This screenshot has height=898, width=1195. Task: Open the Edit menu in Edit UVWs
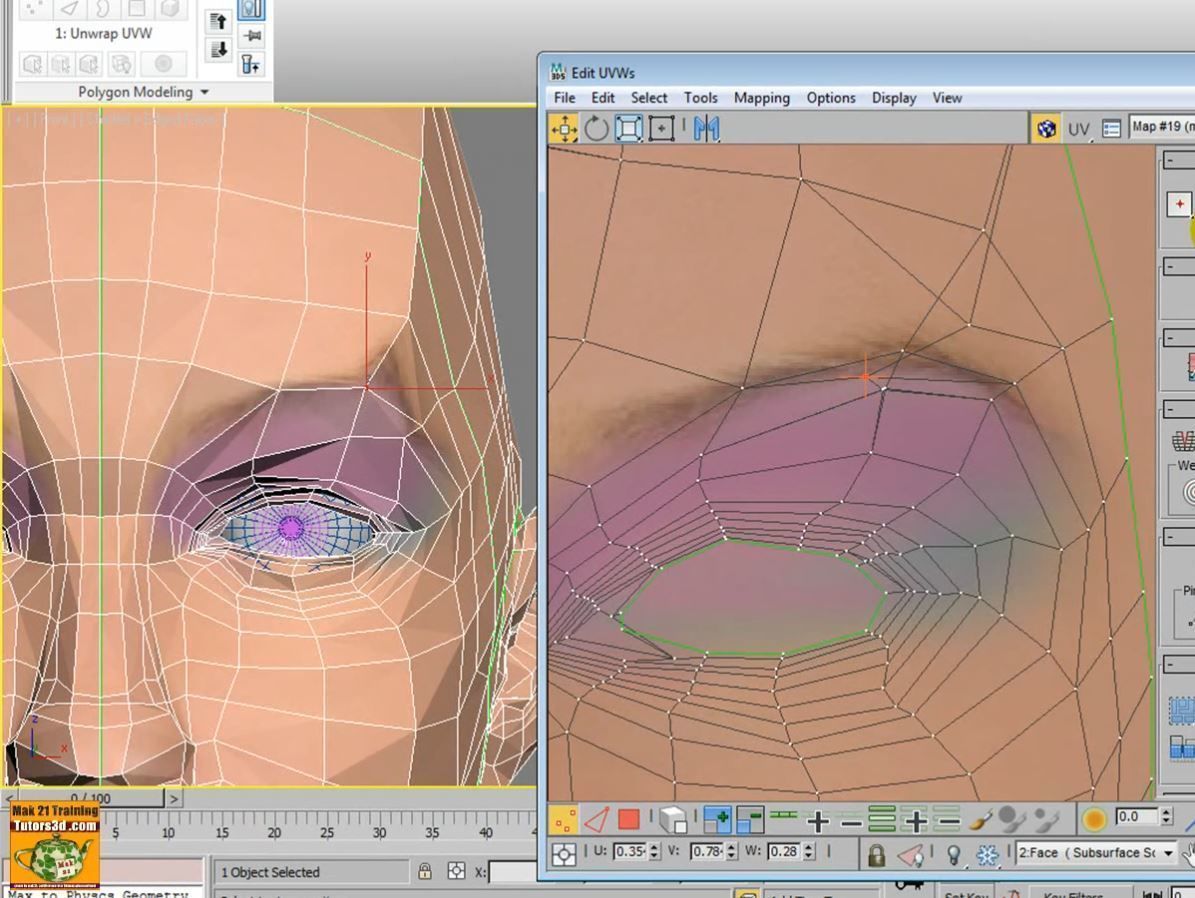pyautogui.click(x=602, y=98)
